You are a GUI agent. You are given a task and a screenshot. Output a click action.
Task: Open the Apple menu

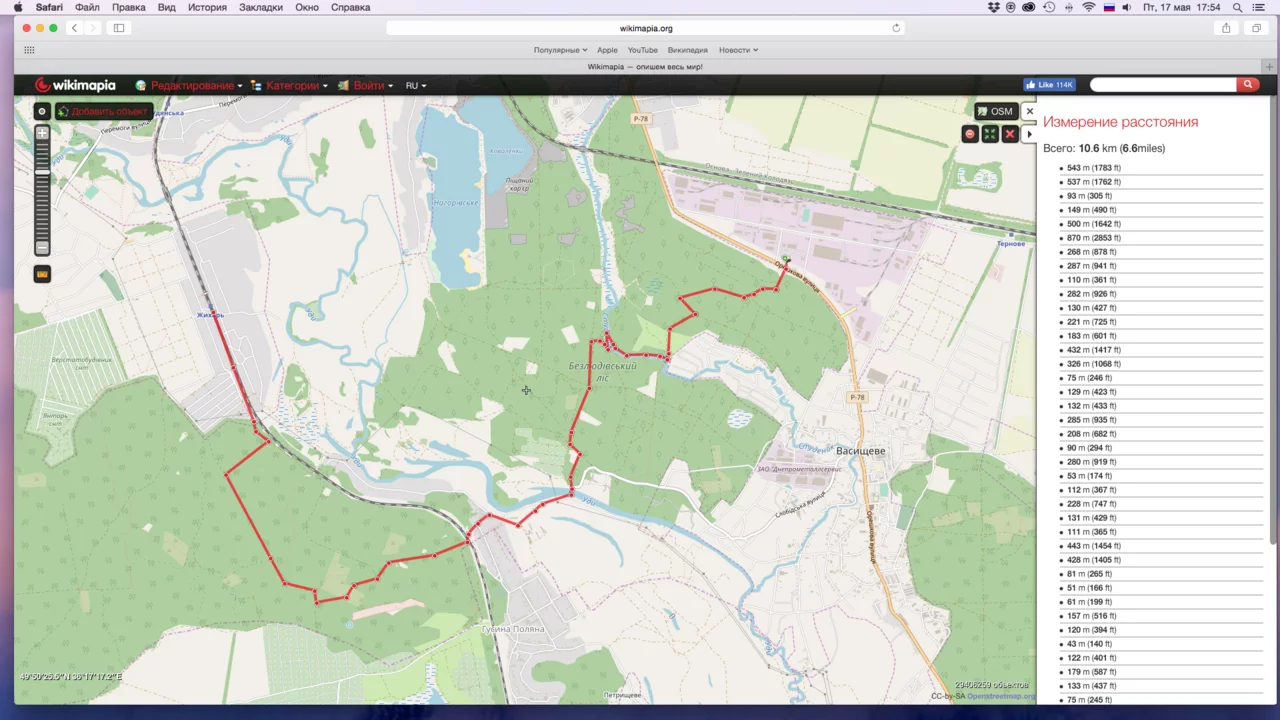tap(18, 7)
